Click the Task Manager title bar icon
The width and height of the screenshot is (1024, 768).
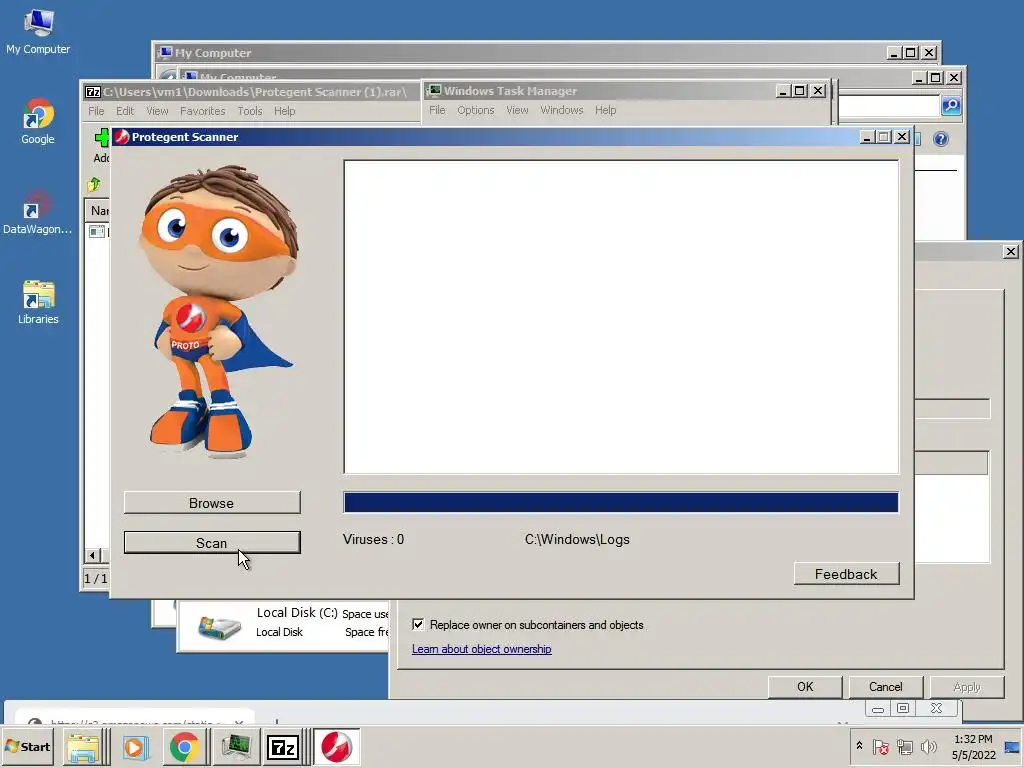434,91
